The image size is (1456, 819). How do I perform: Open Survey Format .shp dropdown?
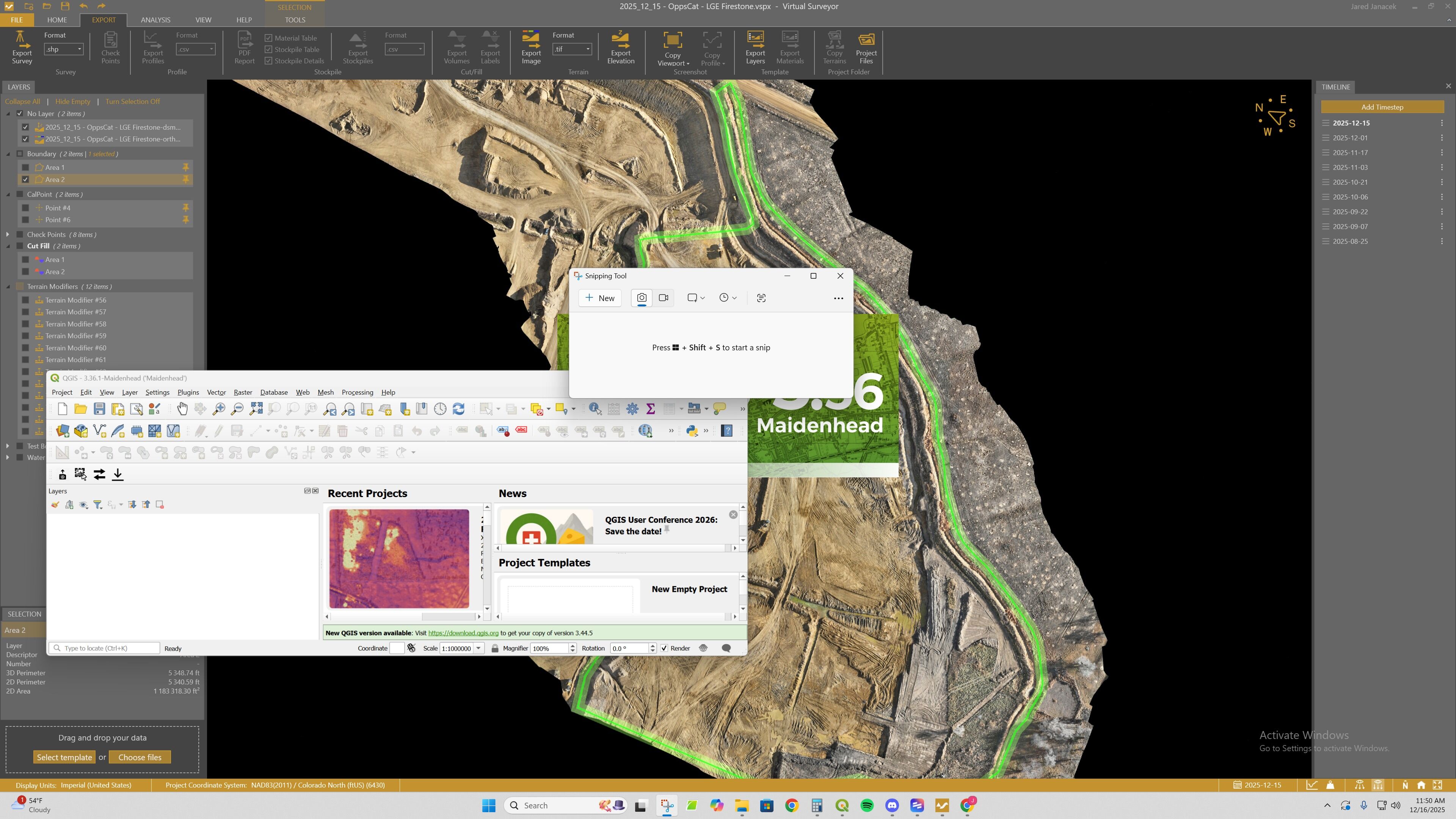pos(64,49)
